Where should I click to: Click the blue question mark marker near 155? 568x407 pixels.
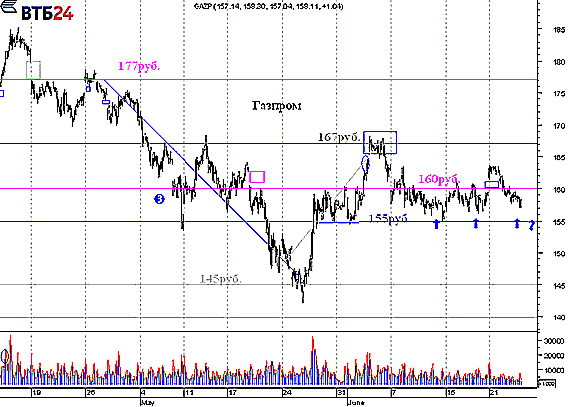click(x=531, y=225)
